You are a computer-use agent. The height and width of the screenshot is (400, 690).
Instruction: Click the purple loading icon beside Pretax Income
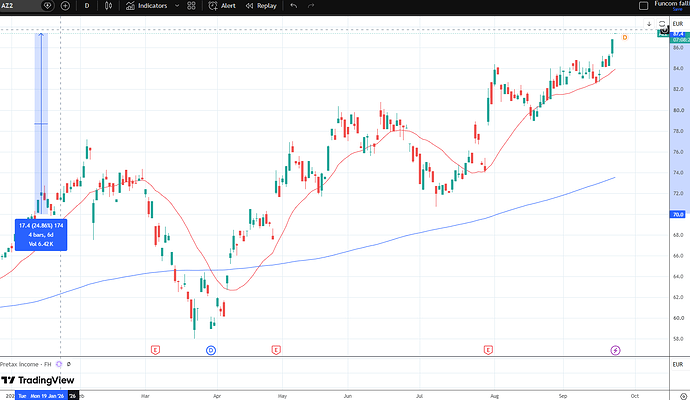(x=59, y=364)
